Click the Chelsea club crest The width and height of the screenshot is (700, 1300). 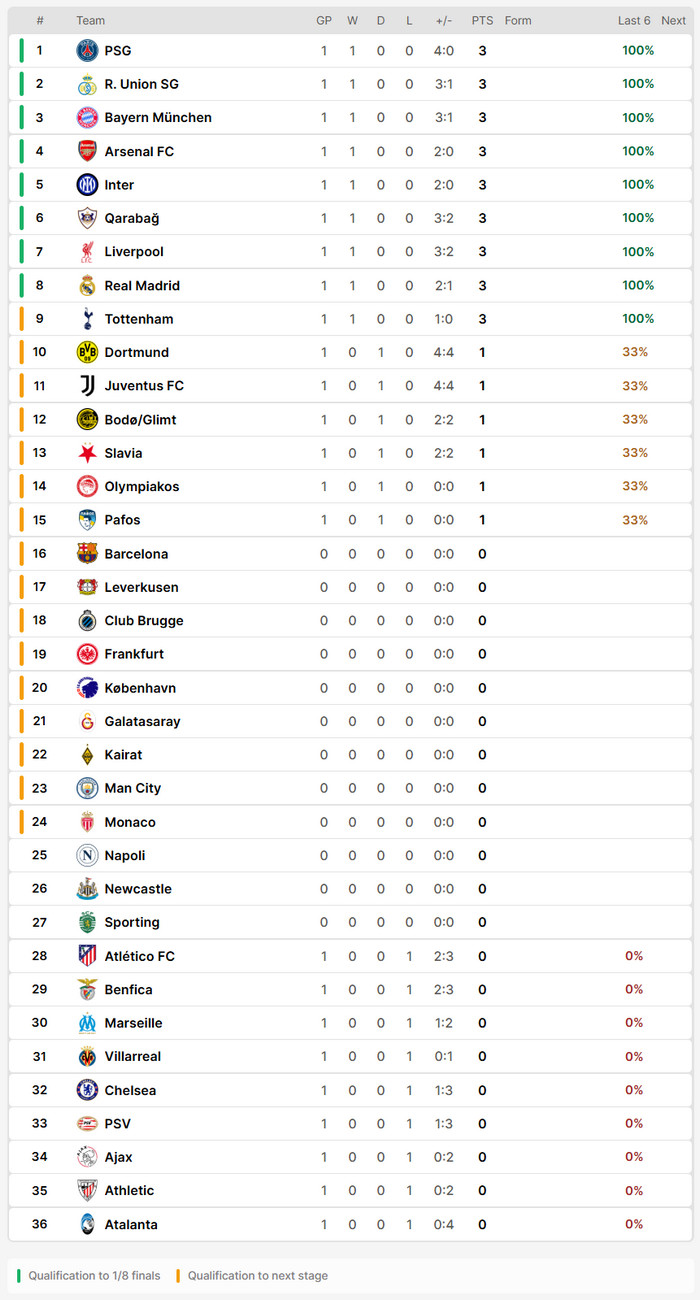pyautogui.click(x=88, y=1090)
